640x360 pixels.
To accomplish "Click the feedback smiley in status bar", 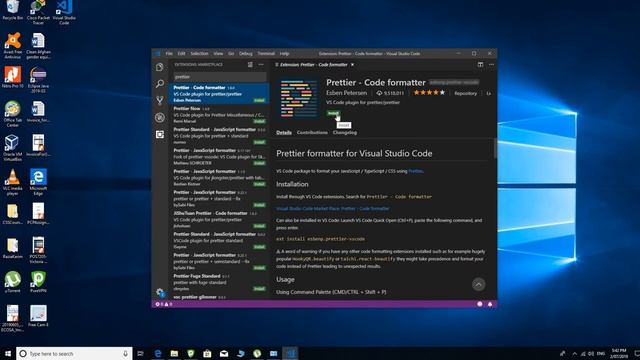I will 480,304.
